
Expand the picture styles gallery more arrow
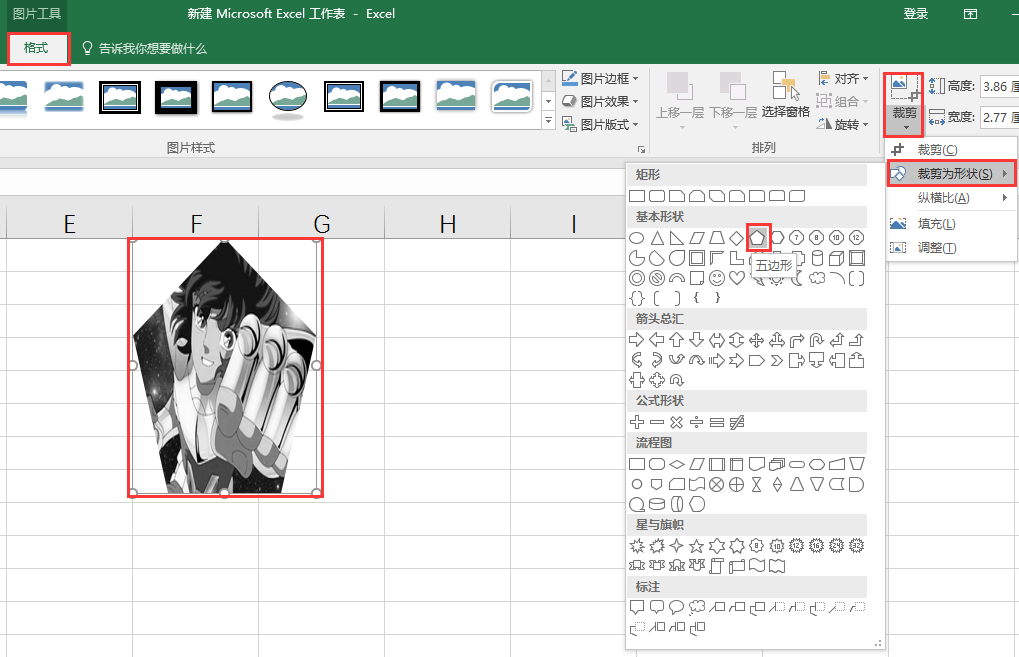click(548, 120)
